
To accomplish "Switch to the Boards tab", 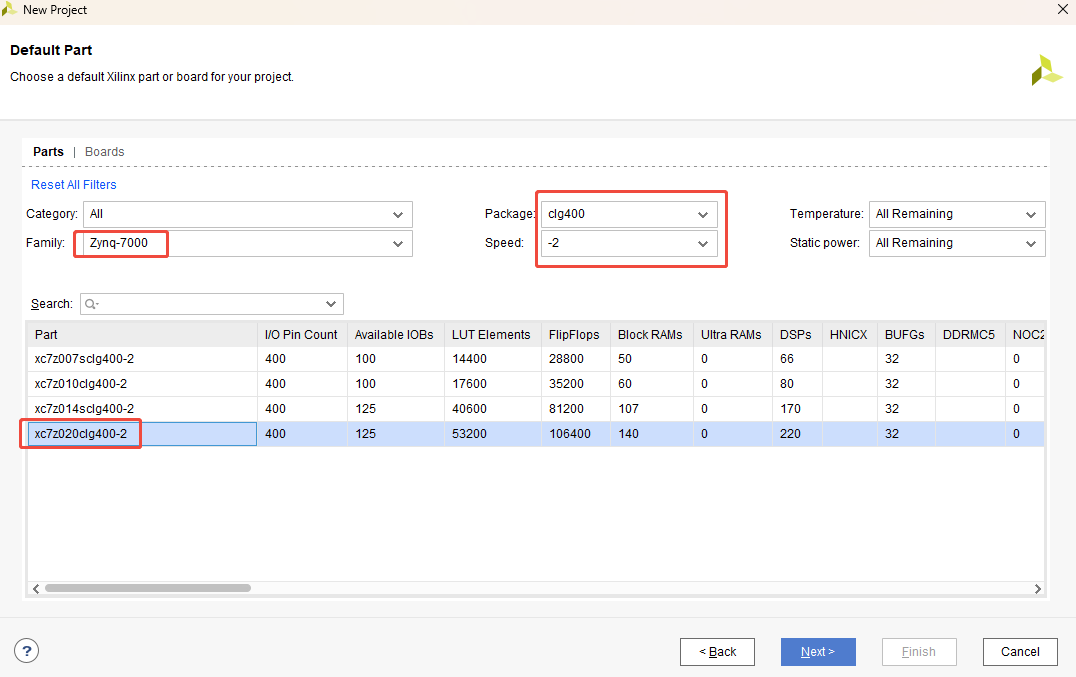I will click(104, 152).
